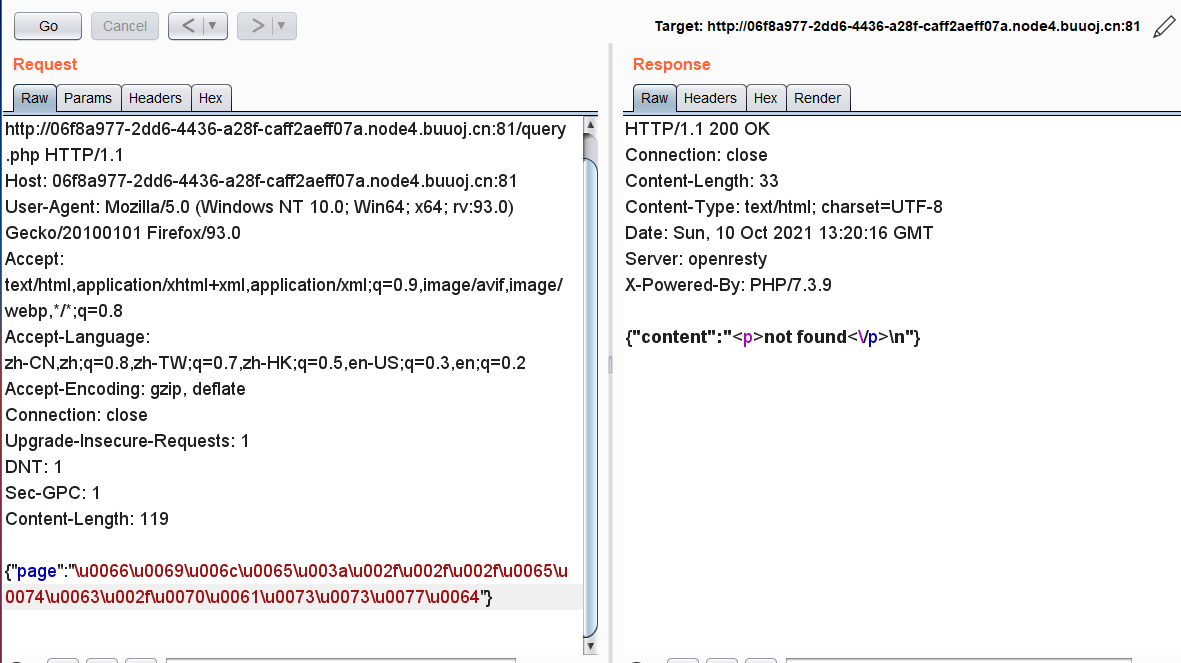Open the back history dropdown arrow
Image resolution: width=1181 pixels, height=663 pixels.
click(214, 26)
